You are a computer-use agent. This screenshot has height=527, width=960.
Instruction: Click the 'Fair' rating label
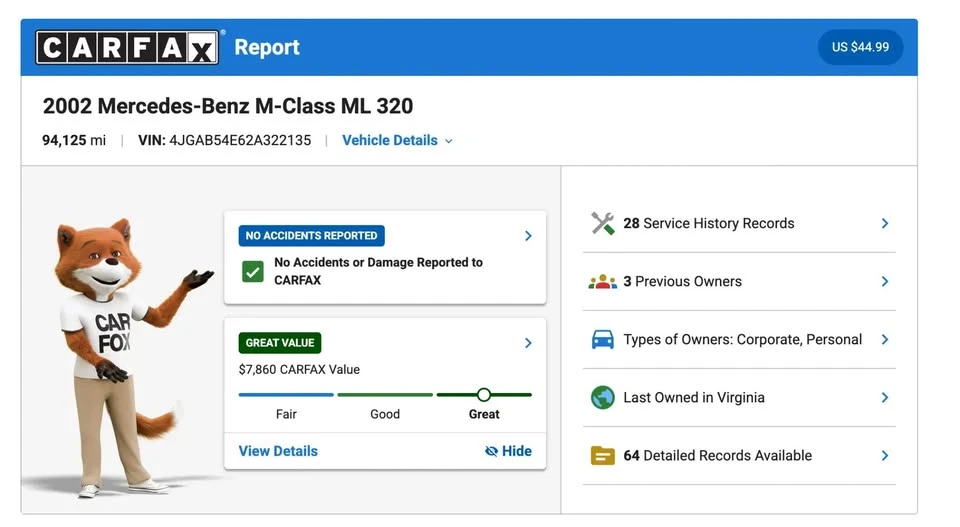click(x=286, y=414)
